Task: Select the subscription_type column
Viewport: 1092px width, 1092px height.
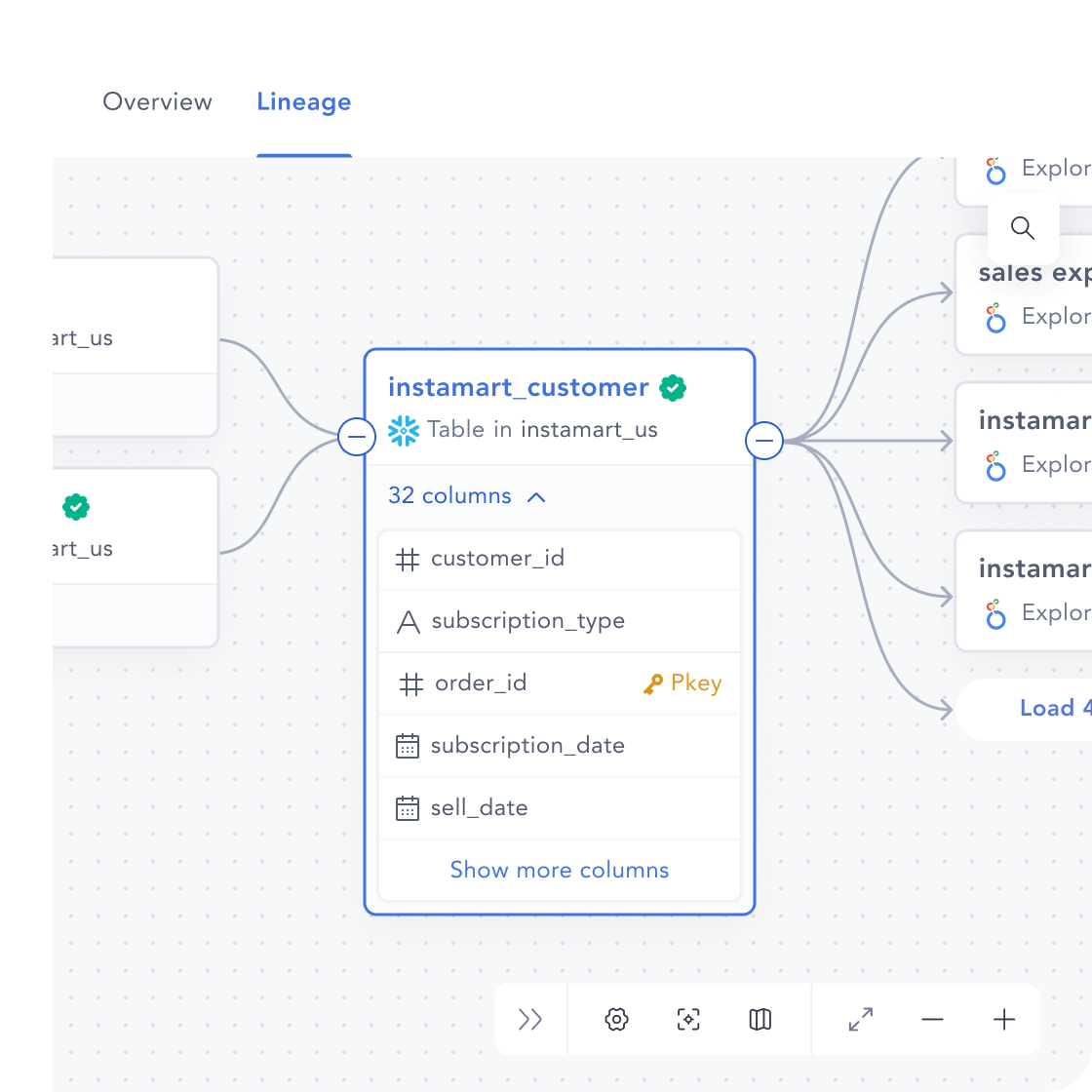Action: click(x=560, y=621)
